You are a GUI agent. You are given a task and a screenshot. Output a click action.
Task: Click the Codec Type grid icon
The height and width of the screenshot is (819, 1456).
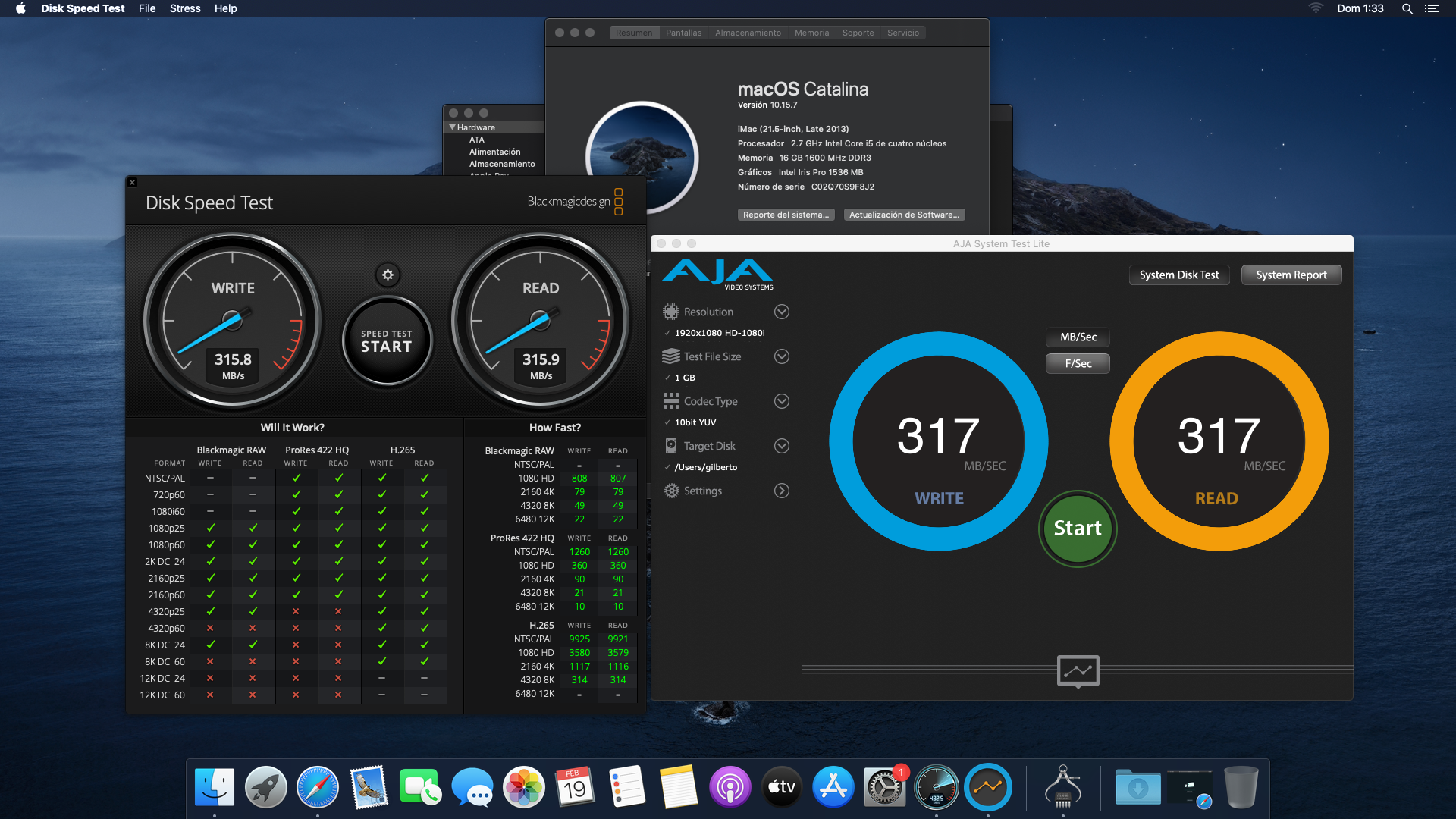pyautogui.click(x=670, y=401)
